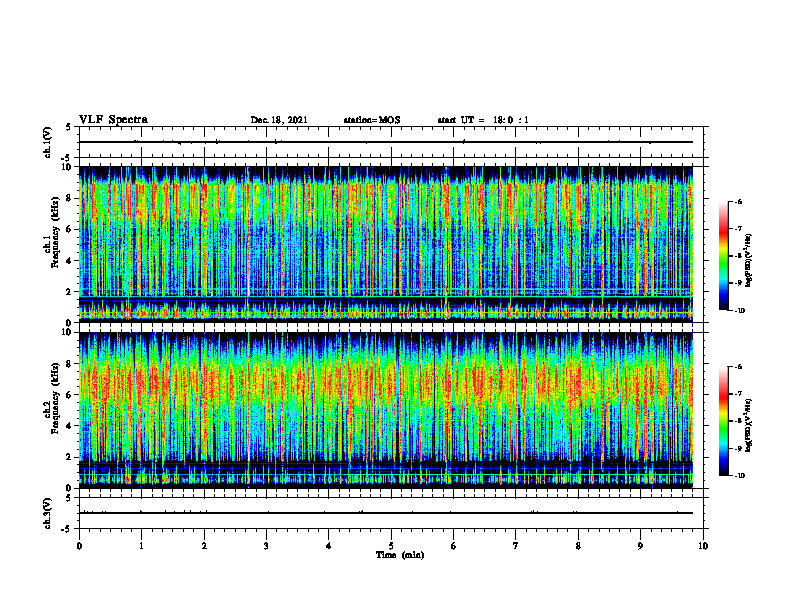Click inside the ch.1 frequency spectrogram panel

tap(386, 244)
